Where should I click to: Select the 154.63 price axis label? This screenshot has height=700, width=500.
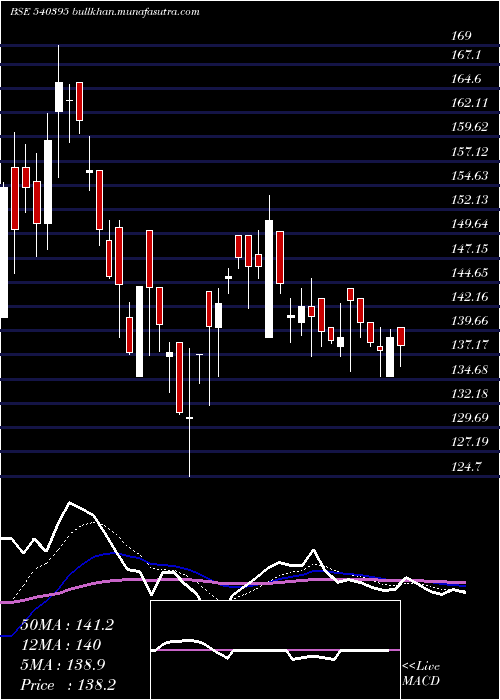point(470,176)
